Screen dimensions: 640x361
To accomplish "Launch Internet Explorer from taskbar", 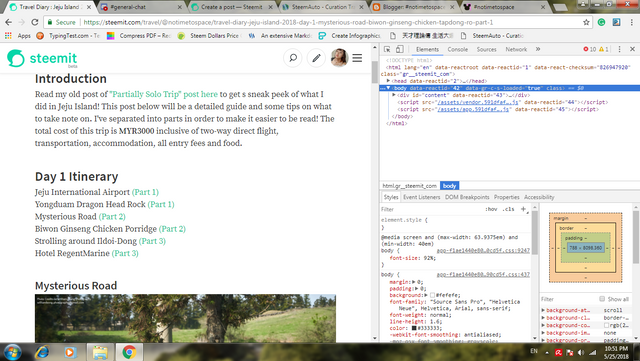I will pos(42,352).
